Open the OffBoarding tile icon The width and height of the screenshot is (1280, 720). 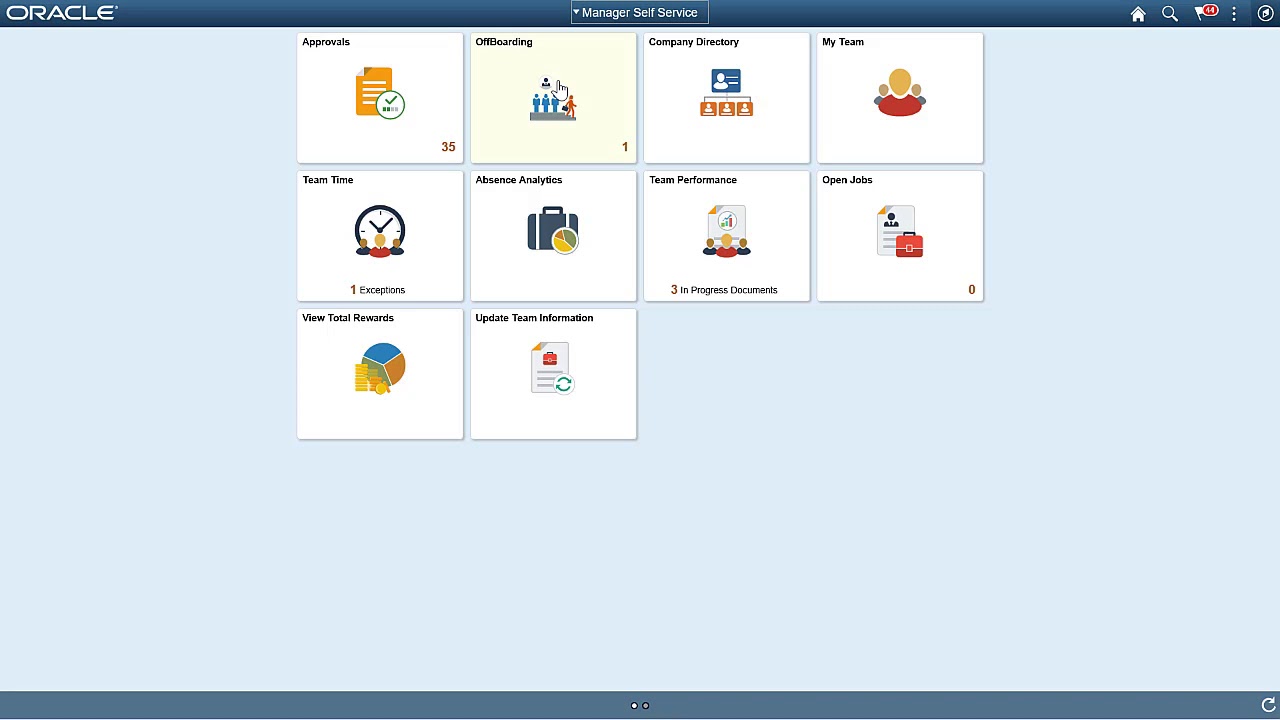pyautogui.click(x=553, y=98)
